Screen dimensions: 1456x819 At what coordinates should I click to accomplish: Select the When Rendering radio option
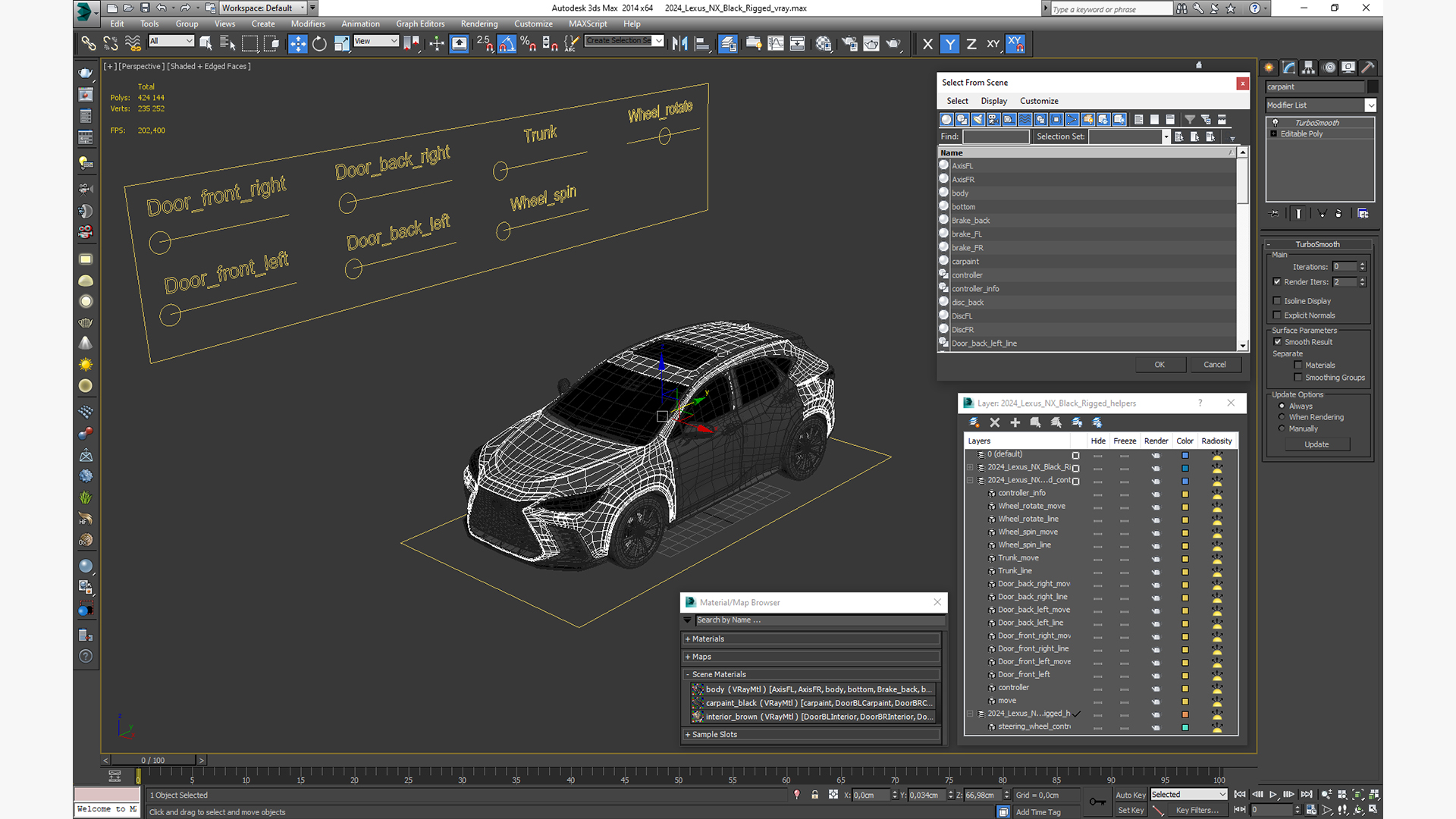(1282, 417)
